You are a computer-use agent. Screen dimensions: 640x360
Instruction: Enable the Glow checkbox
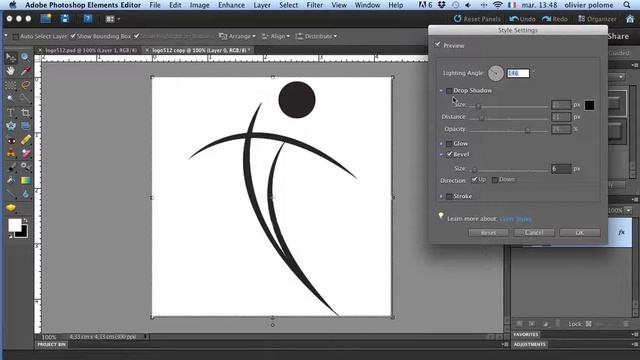[449, 144]
